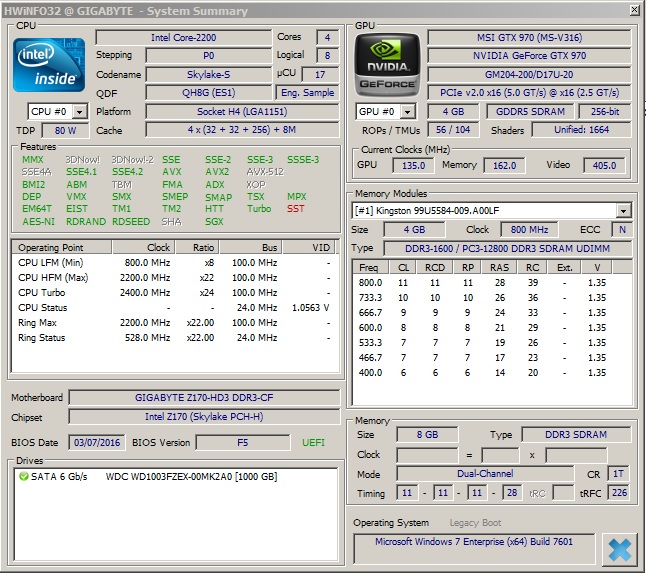Click the CPU Status row
Viewport: 646px width, 573px height.
[x=174, y=308]
